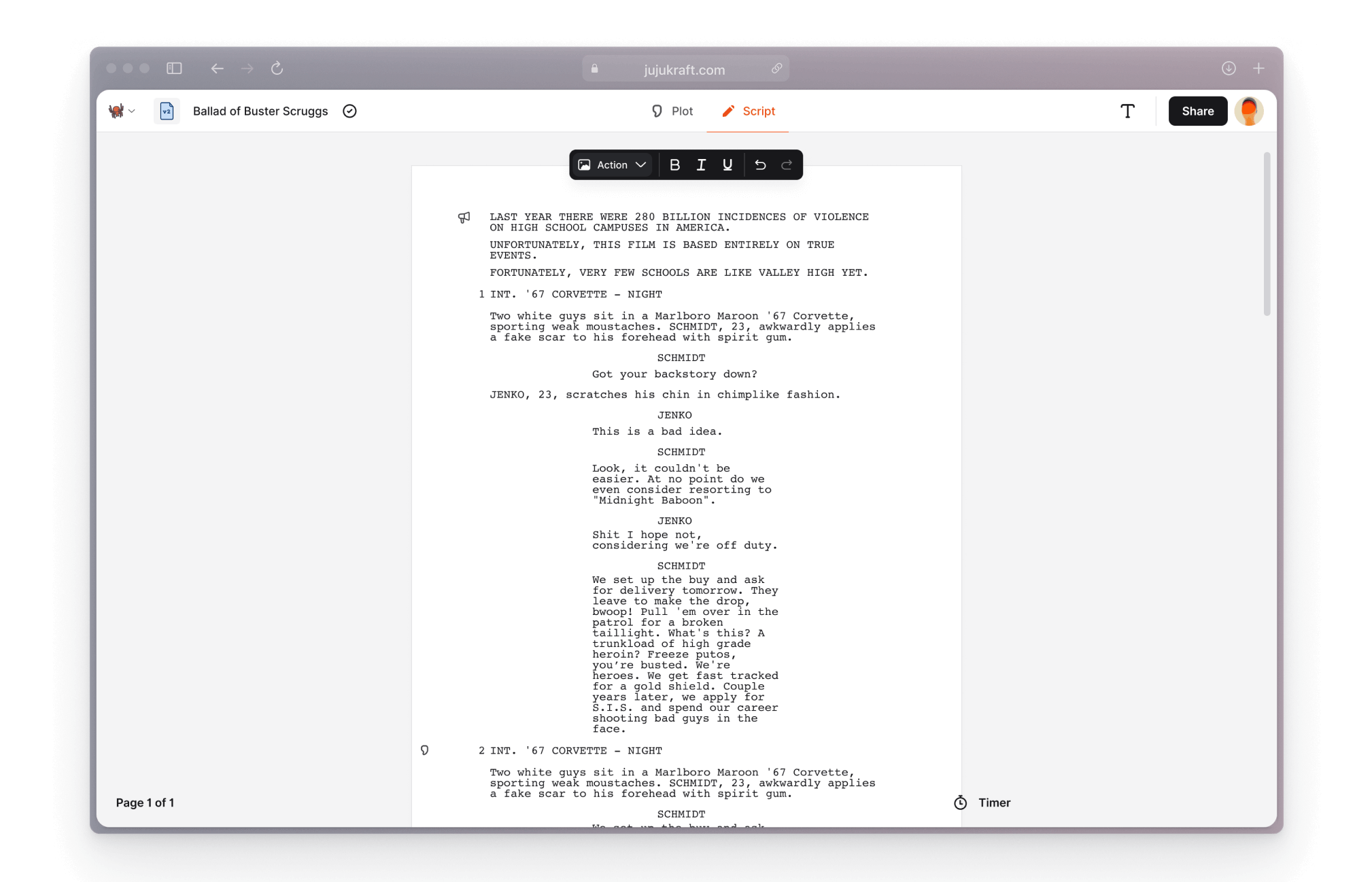
Task: Click the megaphone icon beside opening text
Action: click(464, 217)
